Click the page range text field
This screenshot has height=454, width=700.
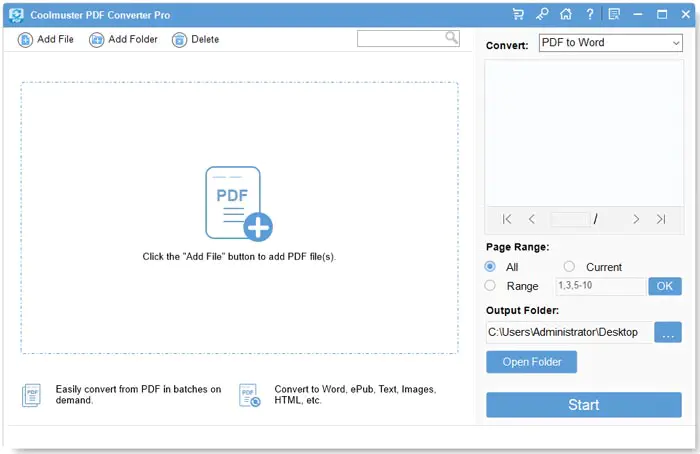(x=600, y=286)
